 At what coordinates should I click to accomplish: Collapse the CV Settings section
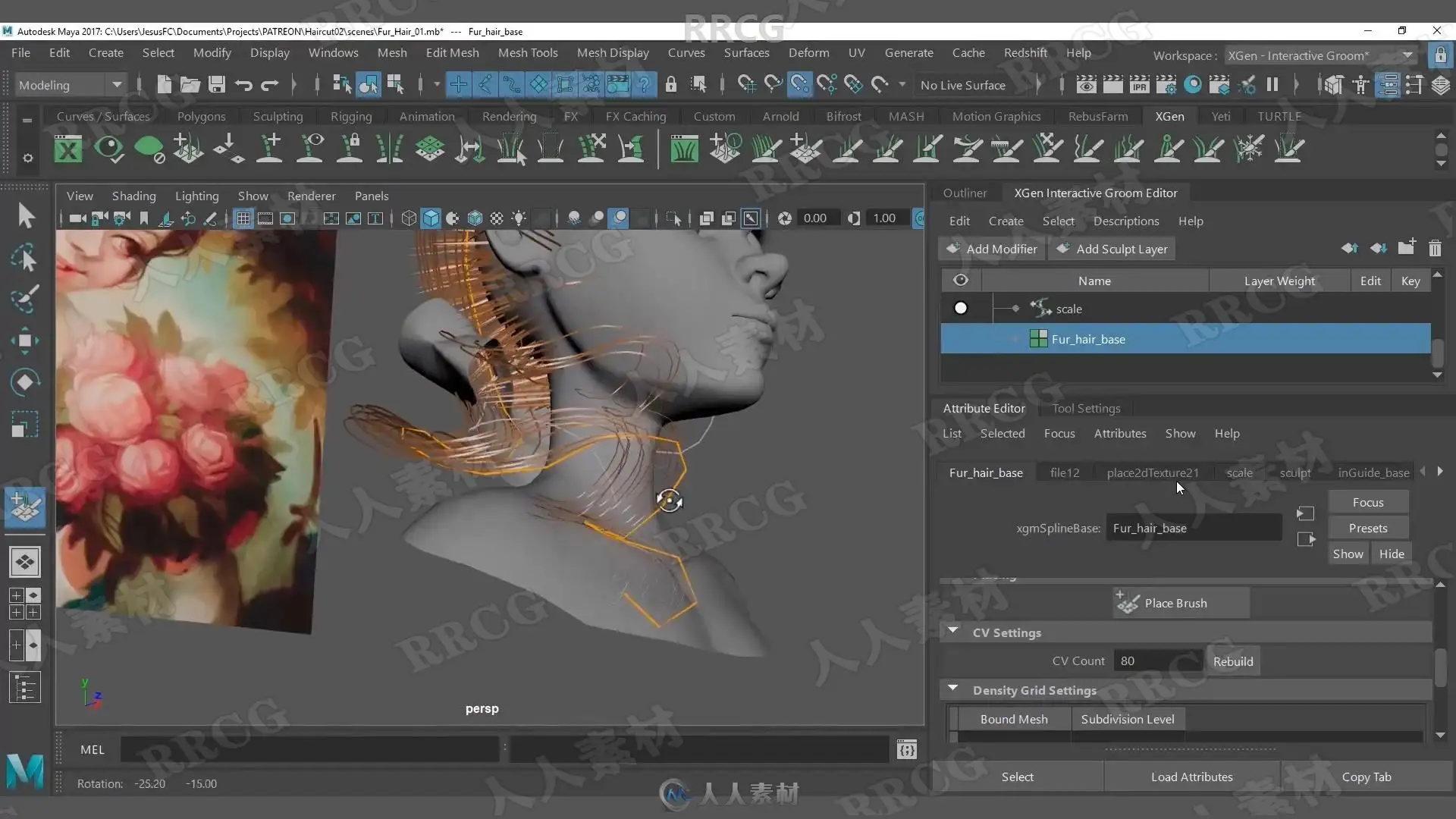pyautogui.click(x=953, y=632)
